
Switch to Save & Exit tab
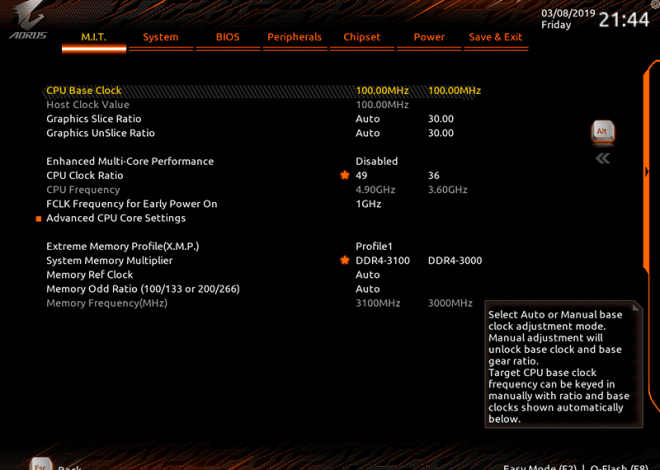click(496, 37)
